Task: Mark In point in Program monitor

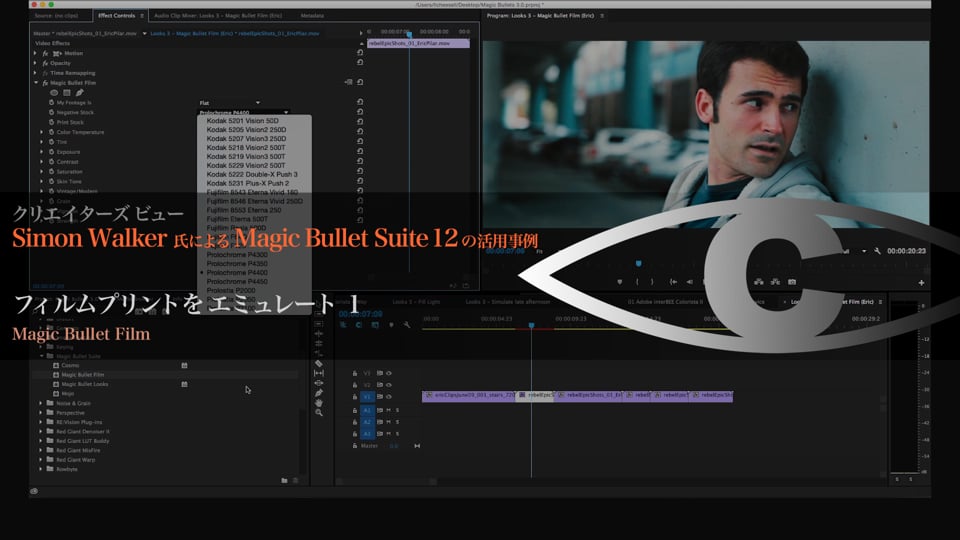Action: [x=637, y=282]
